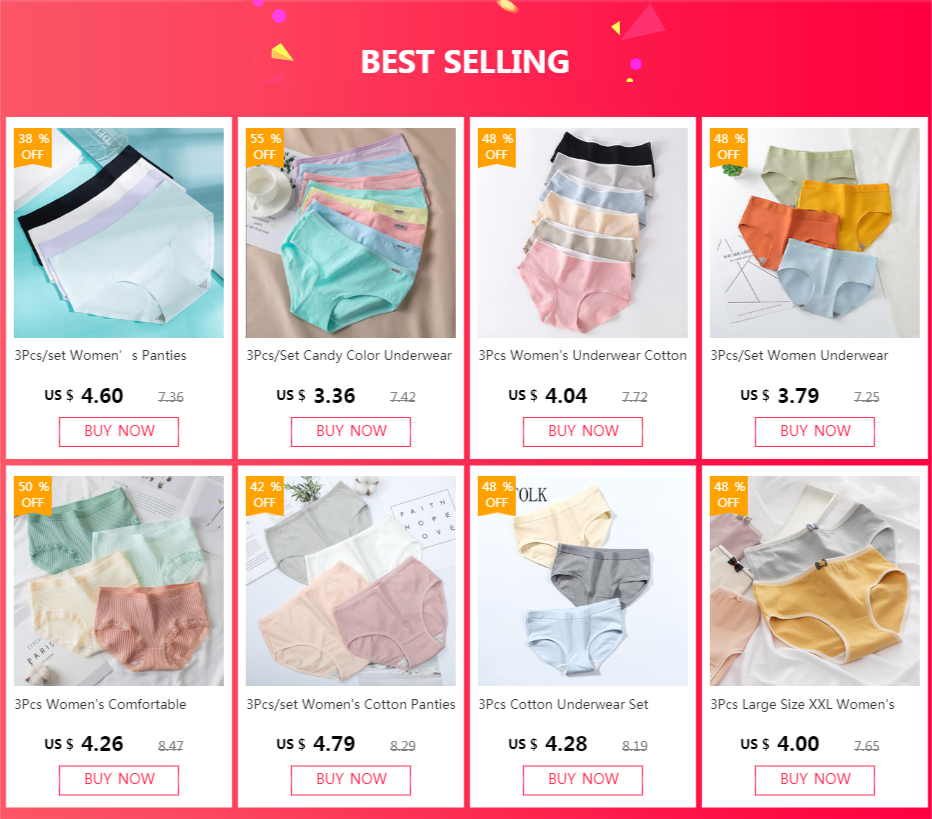The height and width of the screenshot is (819, 932).
Task: Open 3Pcs/Set Candy Color Underwear title link
Action: (349, 355)
